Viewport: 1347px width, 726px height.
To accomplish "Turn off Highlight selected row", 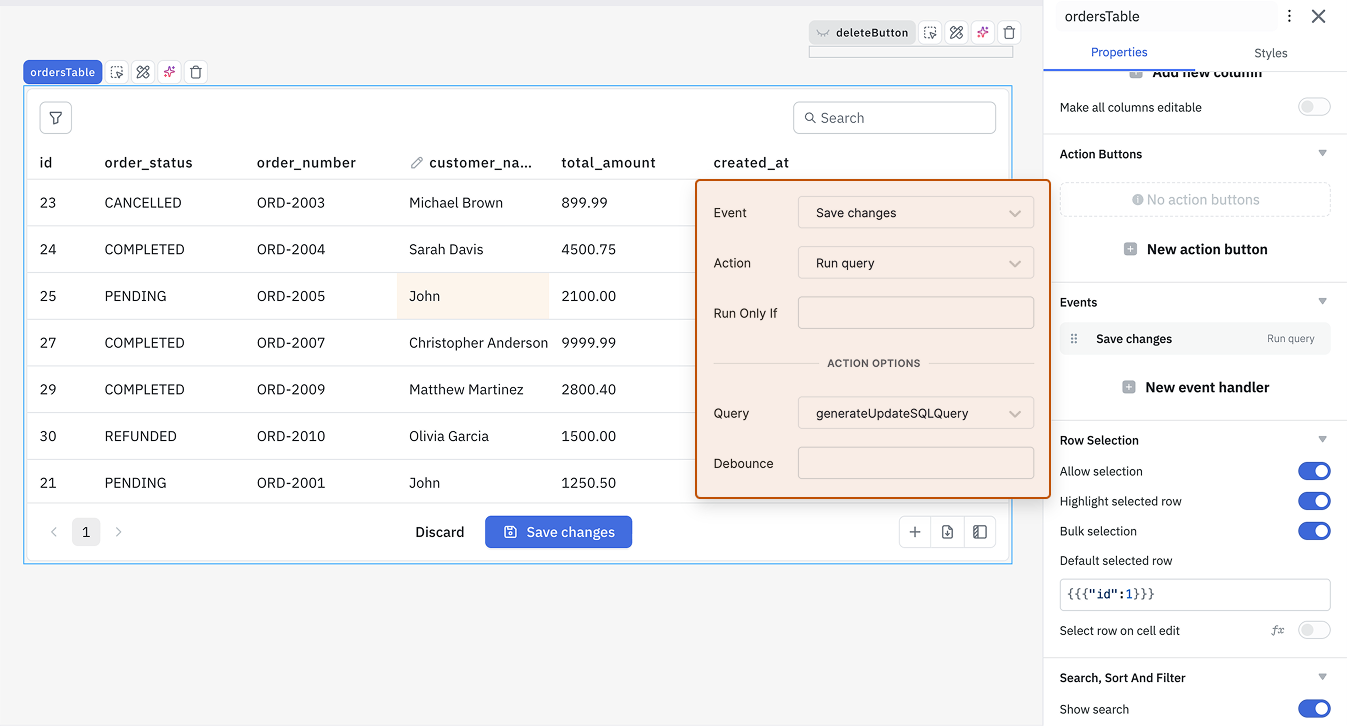I will point(1314,501).
